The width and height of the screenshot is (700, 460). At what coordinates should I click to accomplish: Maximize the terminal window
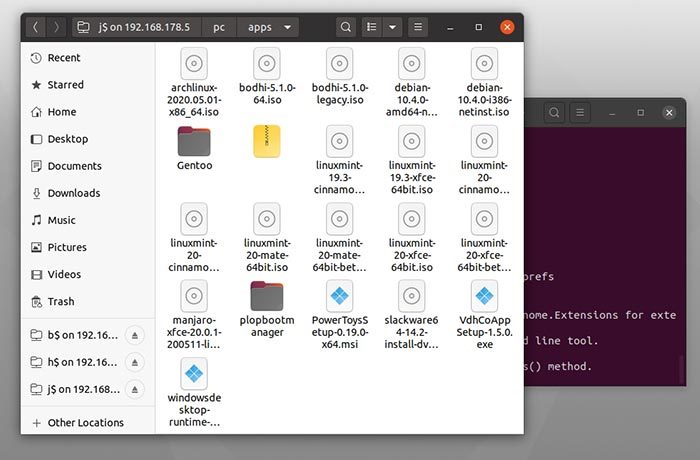point(641,113)
